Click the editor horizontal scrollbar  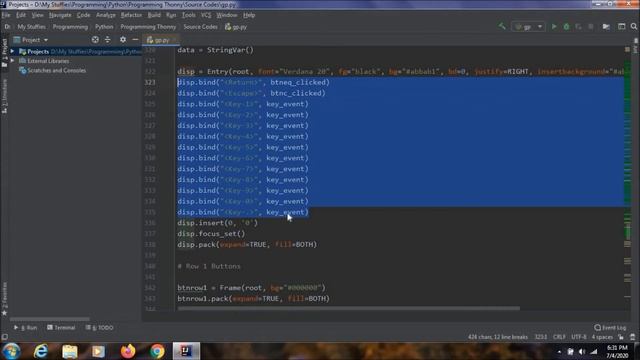349,309
